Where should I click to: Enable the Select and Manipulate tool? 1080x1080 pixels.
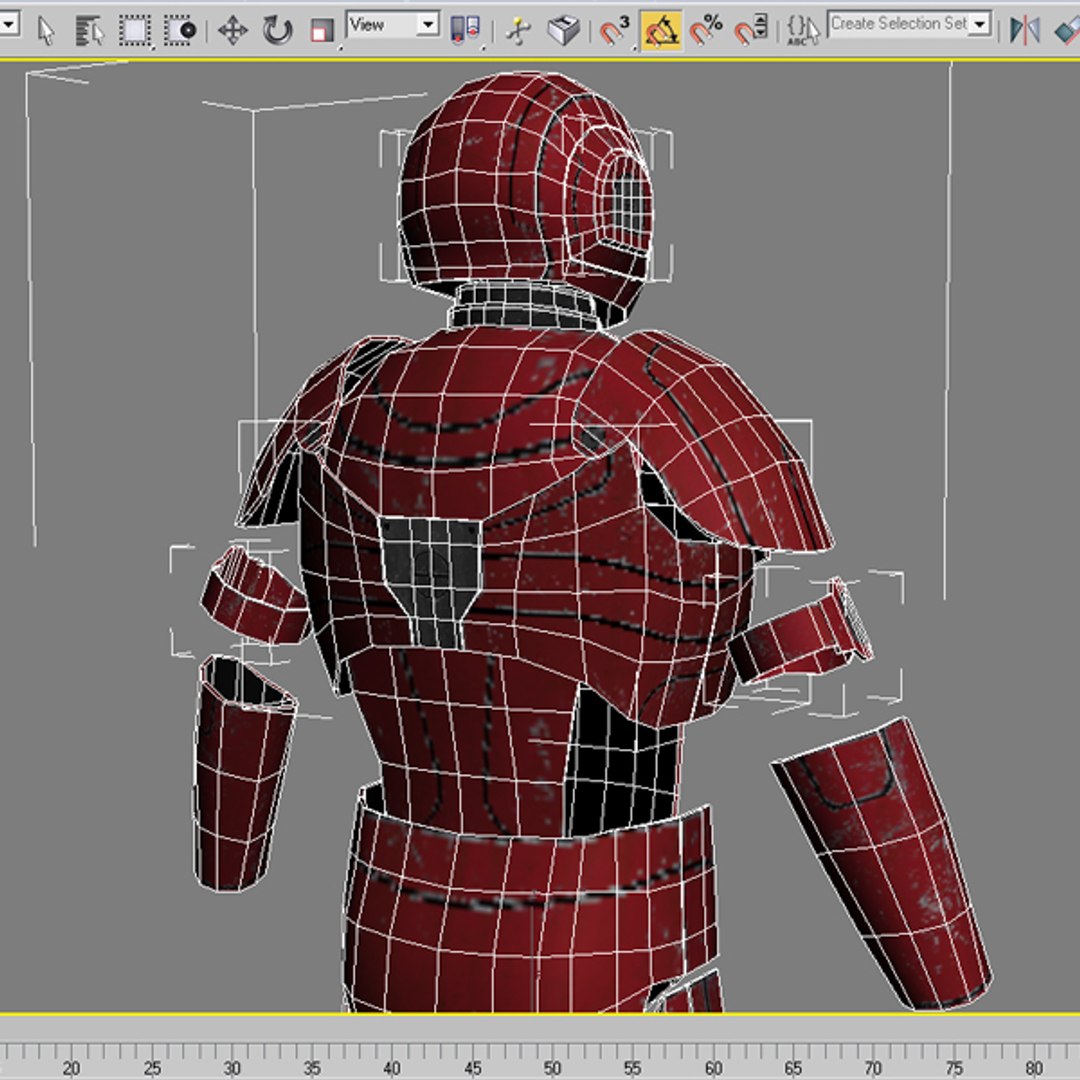pos(518,31)
